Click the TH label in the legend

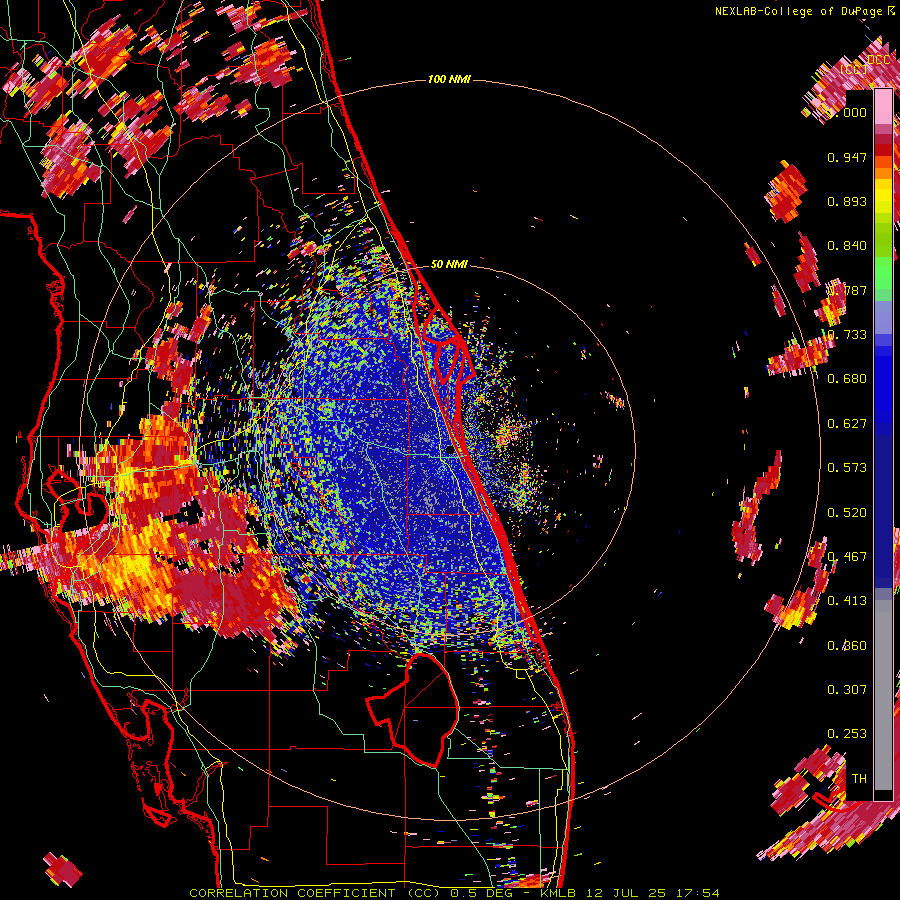pyautogui.click(x=859, y=779)
